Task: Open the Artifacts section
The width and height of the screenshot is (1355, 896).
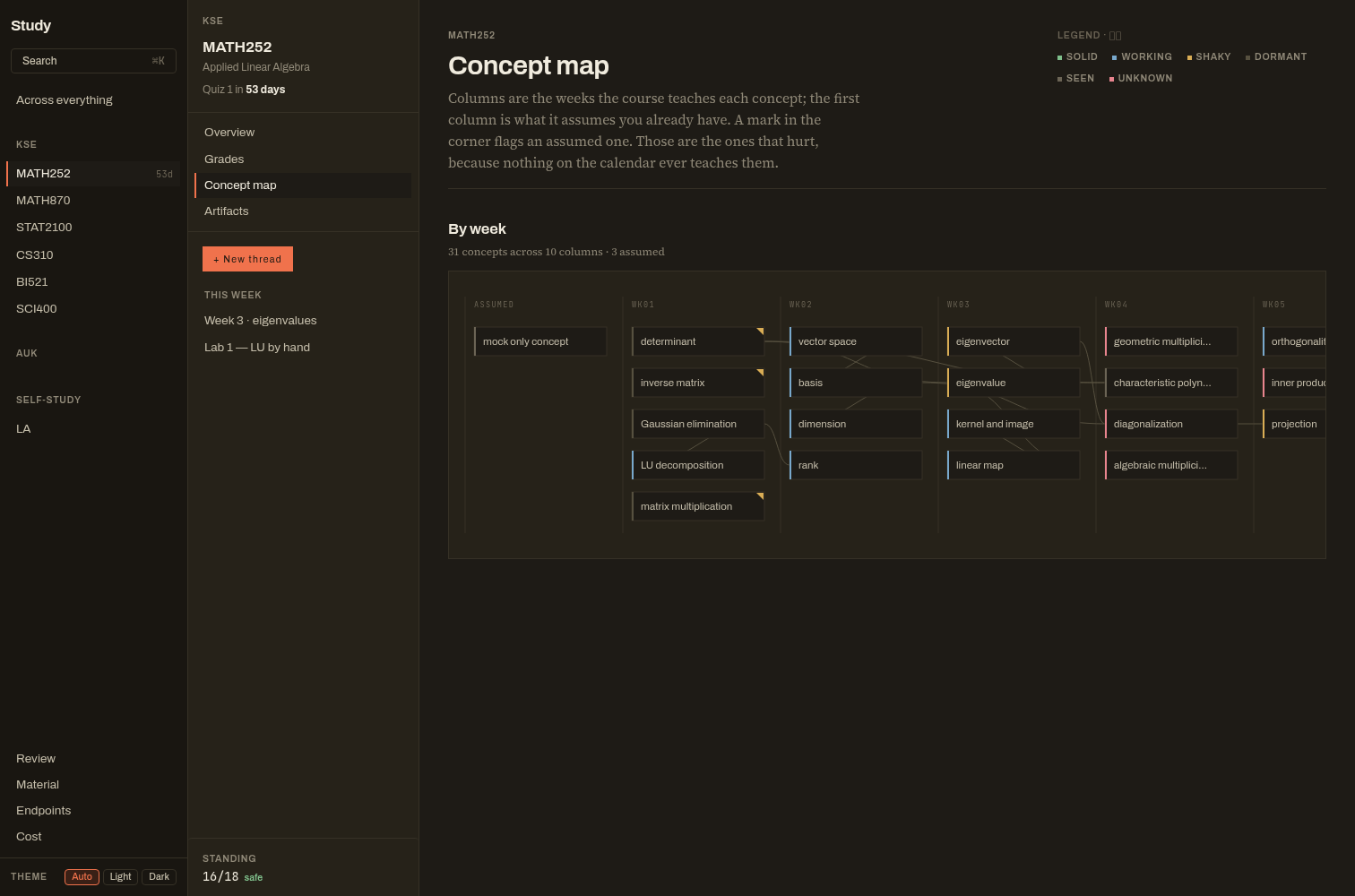Action: (303, 211)
